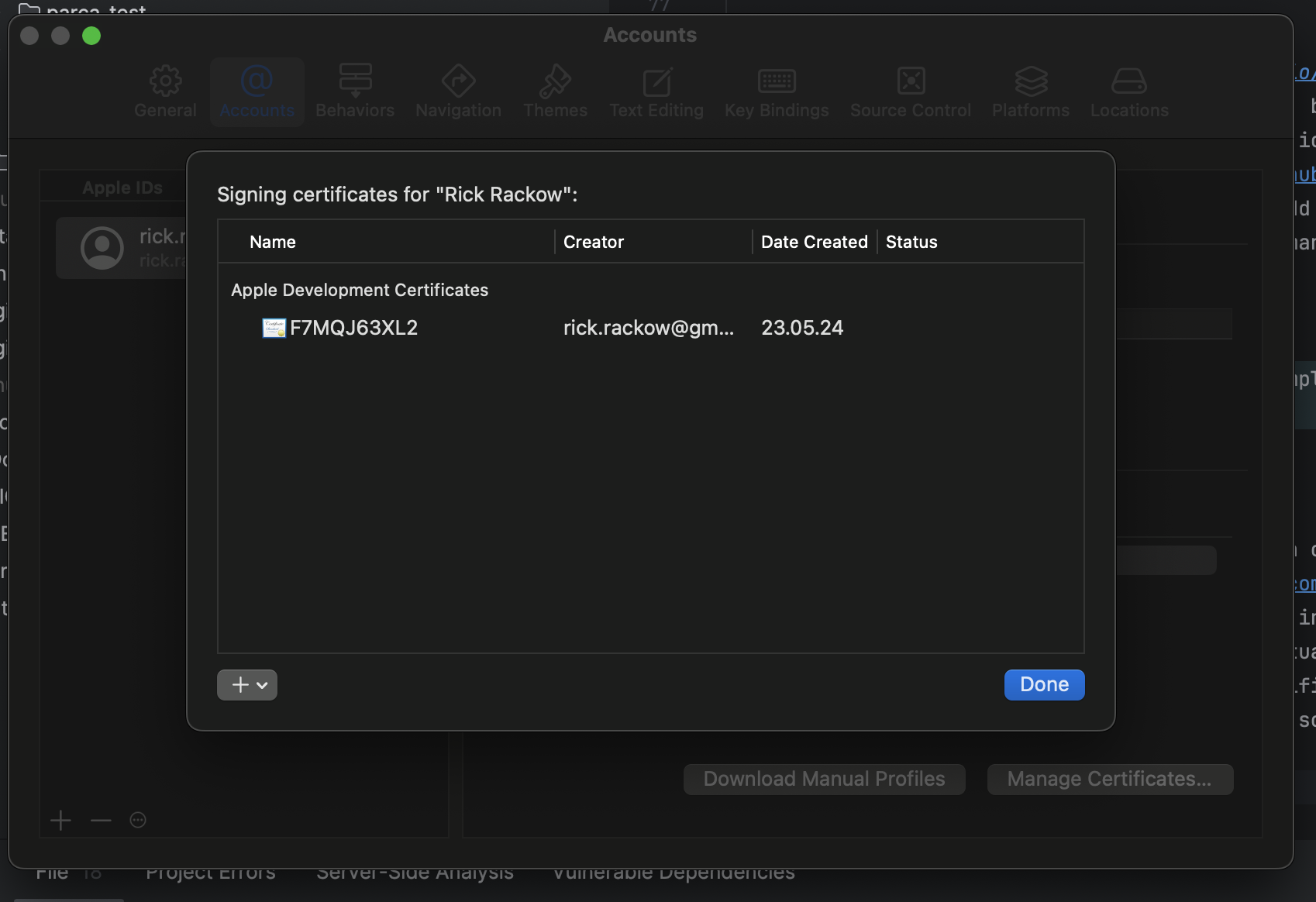Image resolution: width=1316 pixels, height=902 pixels.
Task: Click the remove Apple ID minus button
Action: click(x=101, y=820)
